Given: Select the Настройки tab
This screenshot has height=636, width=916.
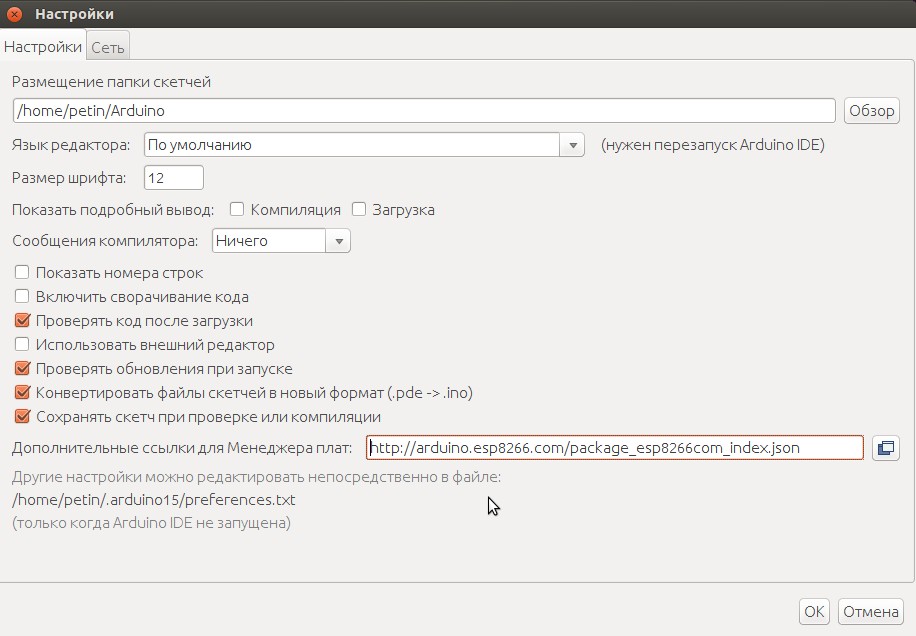Looking at the screenshot, I should [x=43, y=46].
